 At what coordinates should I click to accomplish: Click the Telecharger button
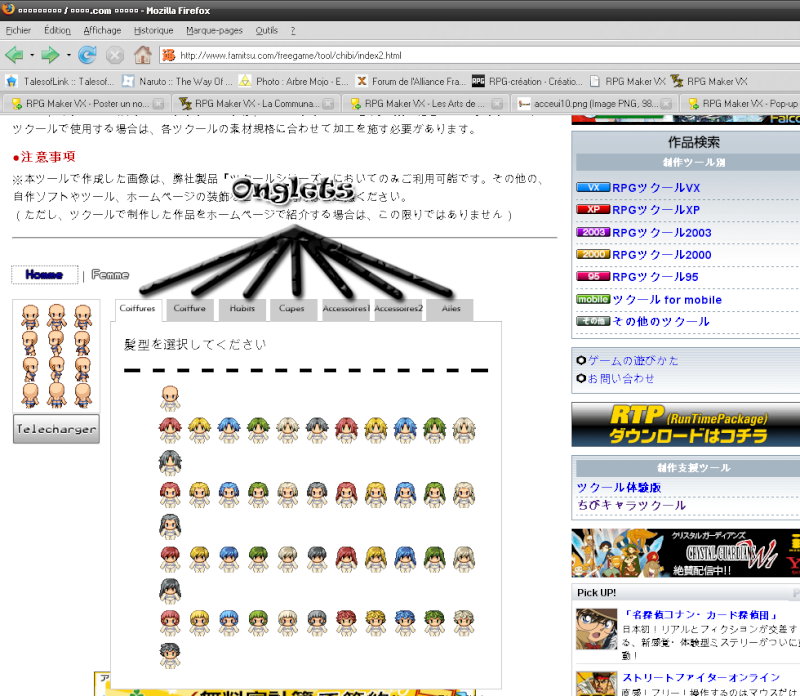56,429
